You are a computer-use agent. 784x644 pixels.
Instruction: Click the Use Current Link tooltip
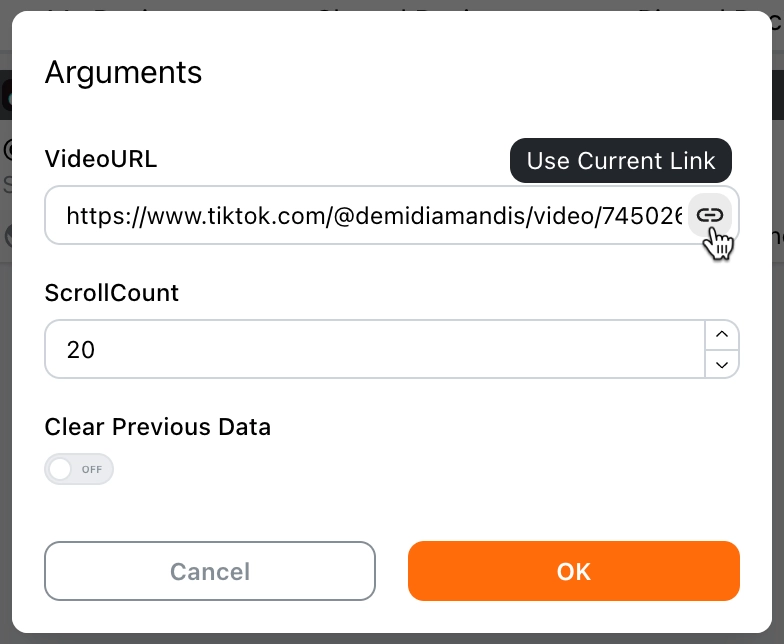click(620, 160)
